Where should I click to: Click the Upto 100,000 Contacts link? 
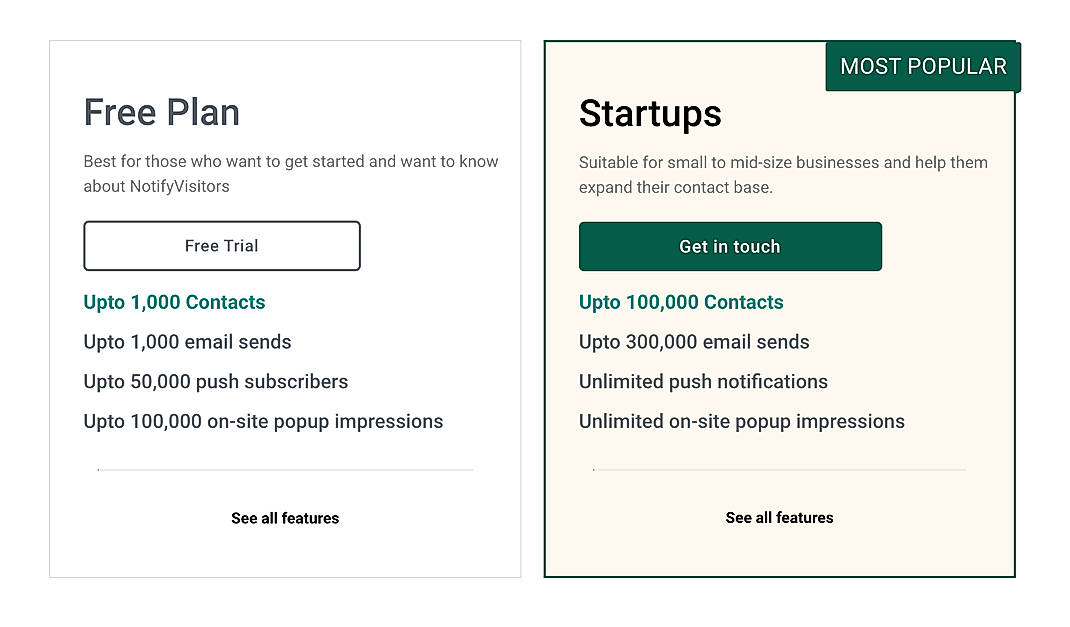[x=681, y=302]
